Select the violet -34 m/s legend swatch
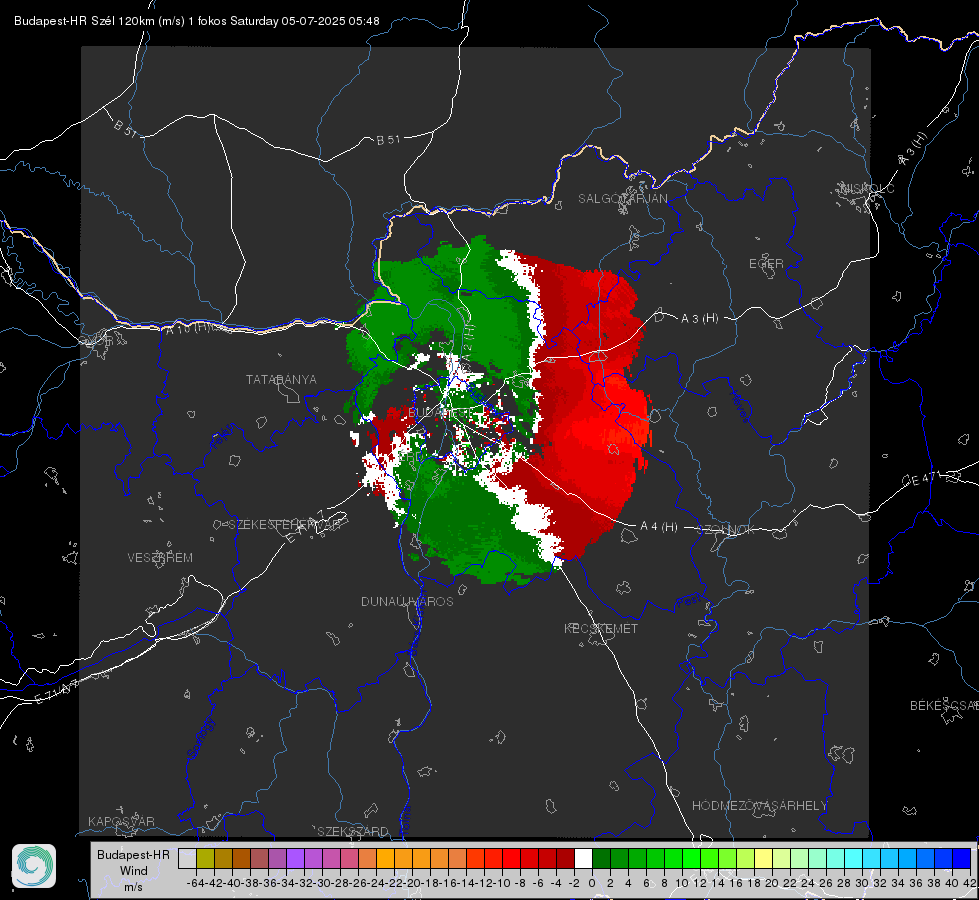 tap(295, 858)
